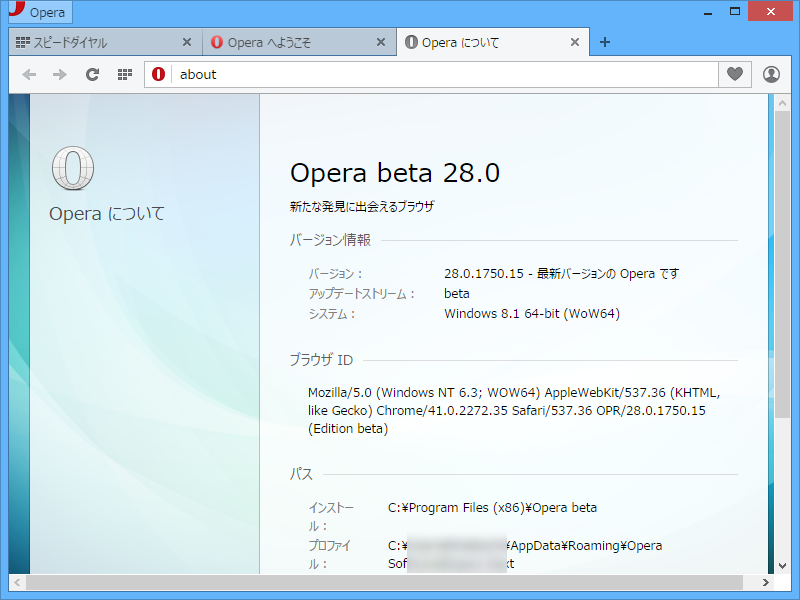Reload the current page
The height and width of the screenshot is (600, 800).
[x=92, y=74]
